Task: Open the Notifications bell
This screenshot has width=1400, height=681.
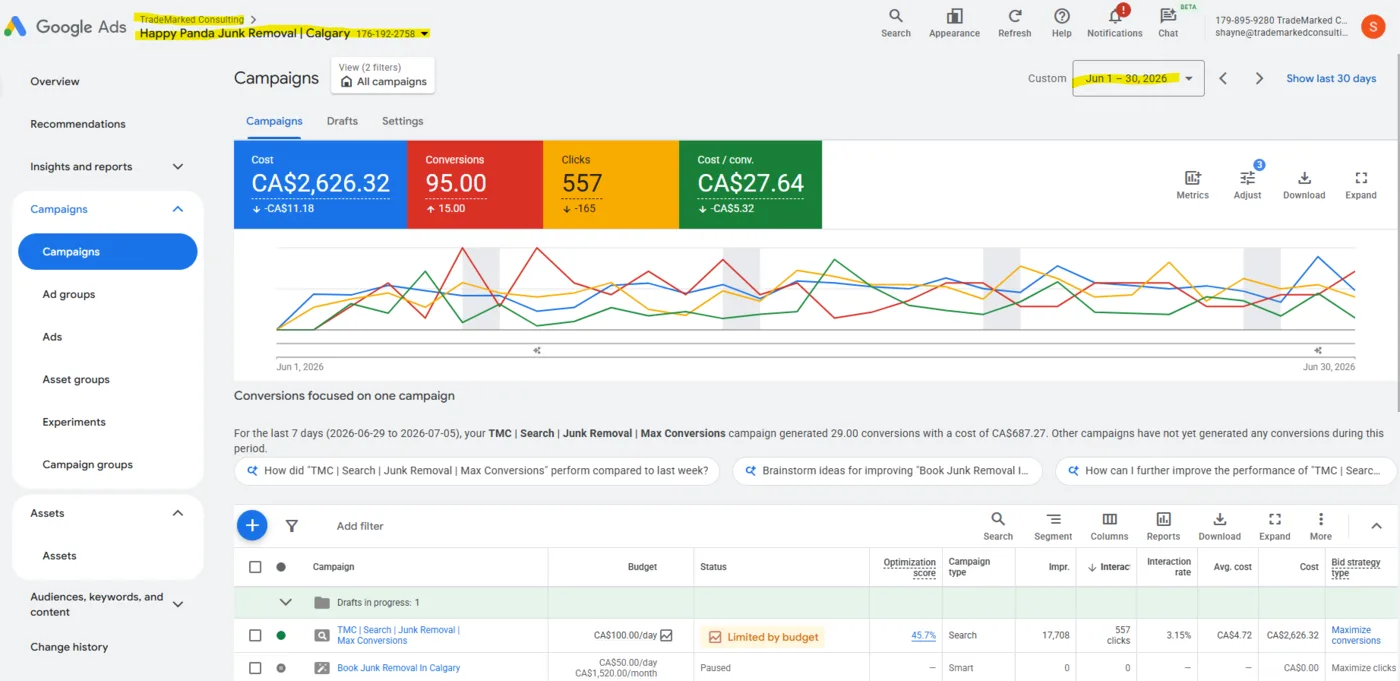Action: 1115,22
